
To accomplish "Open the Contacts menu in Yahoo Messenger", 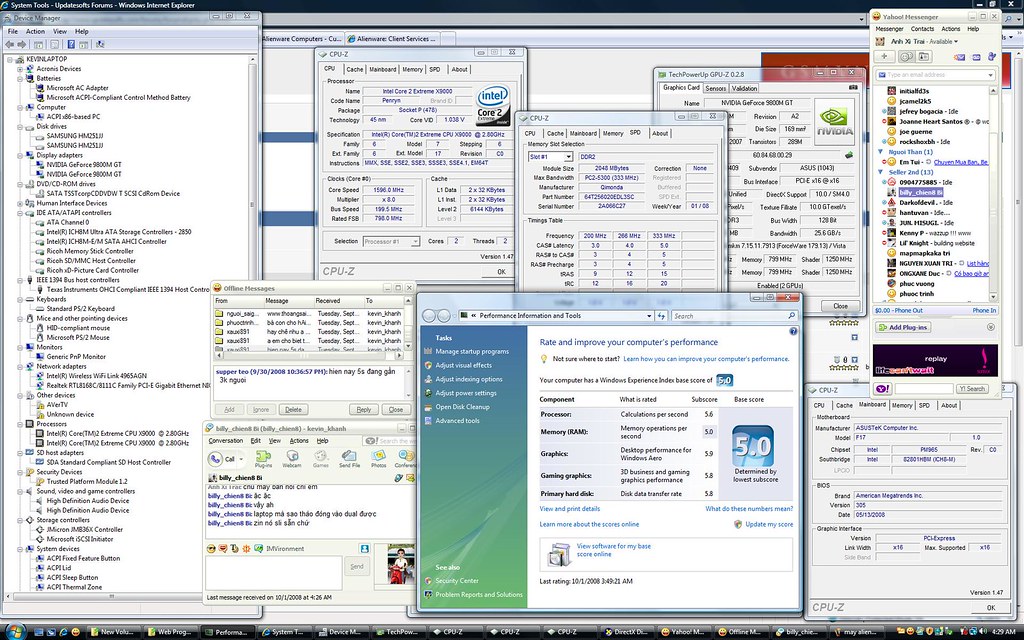I will pos(922,29).
